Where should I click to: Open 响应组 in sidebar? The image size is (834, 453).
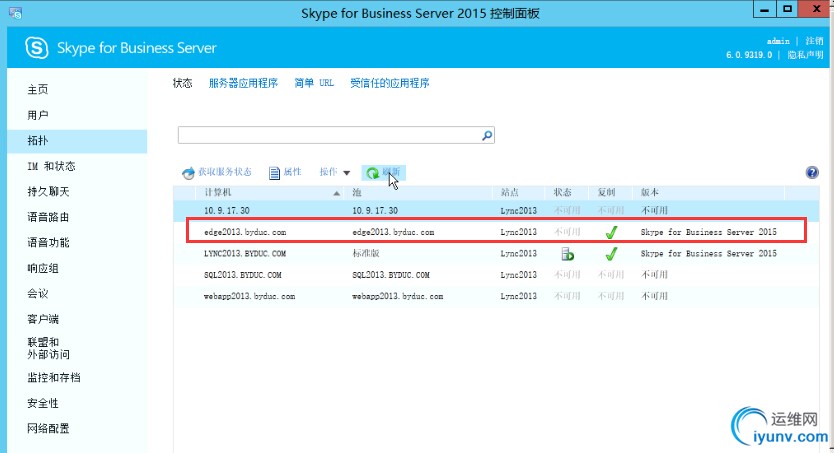[43, 269]
